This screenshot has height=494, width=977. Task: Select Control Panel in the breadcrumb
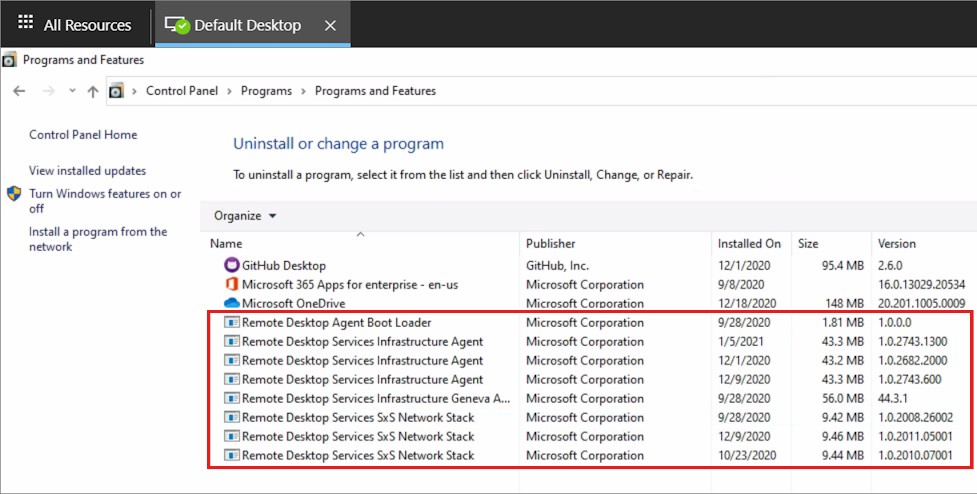(x=182, y=91)
